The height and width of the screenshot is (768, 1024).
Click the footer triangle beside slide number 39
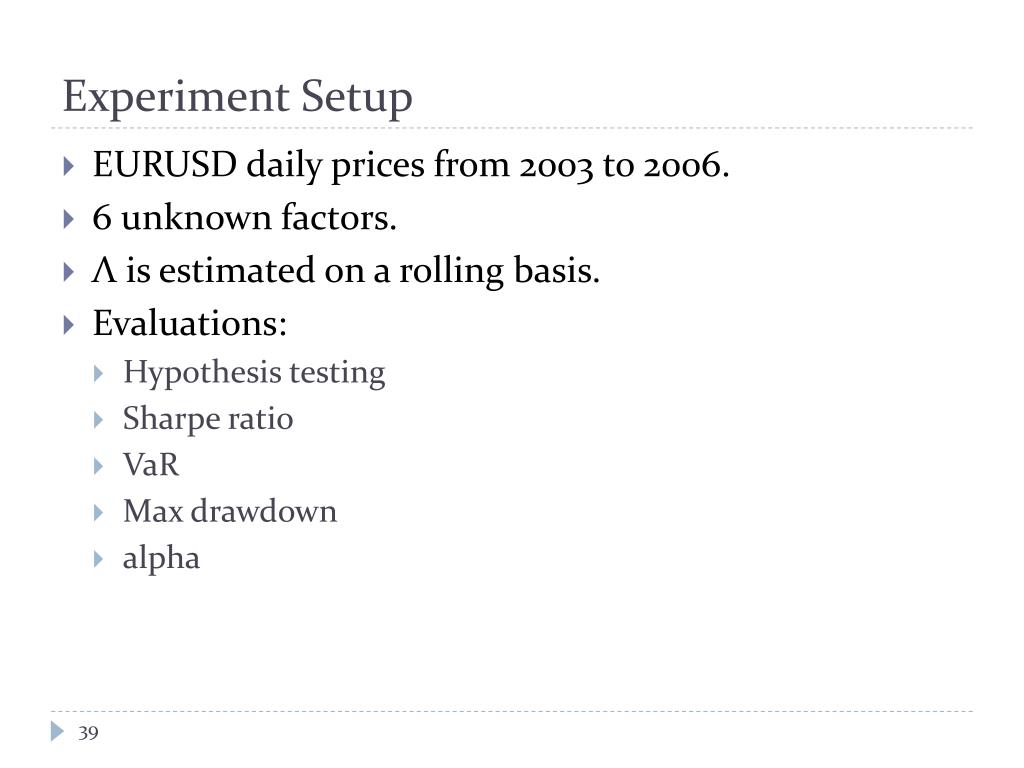(x=57, y=731)
